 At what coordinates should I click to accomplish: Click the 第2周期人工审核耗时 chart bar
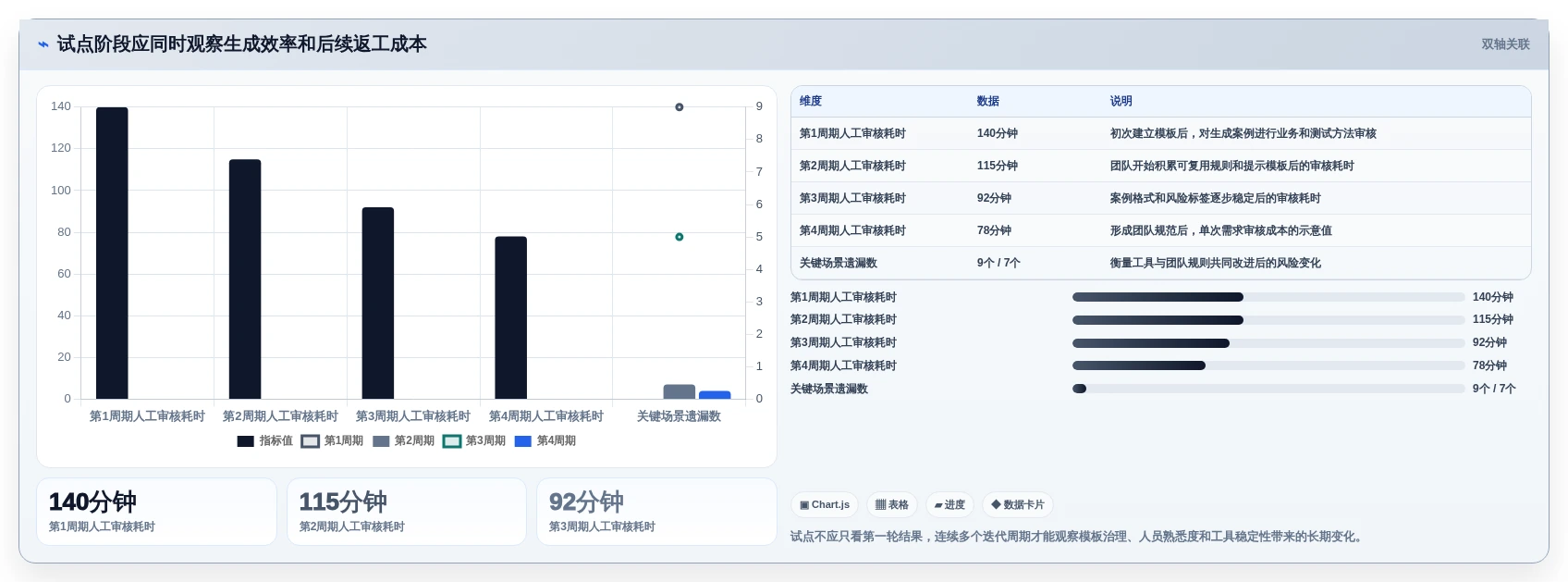coord(245,279)
